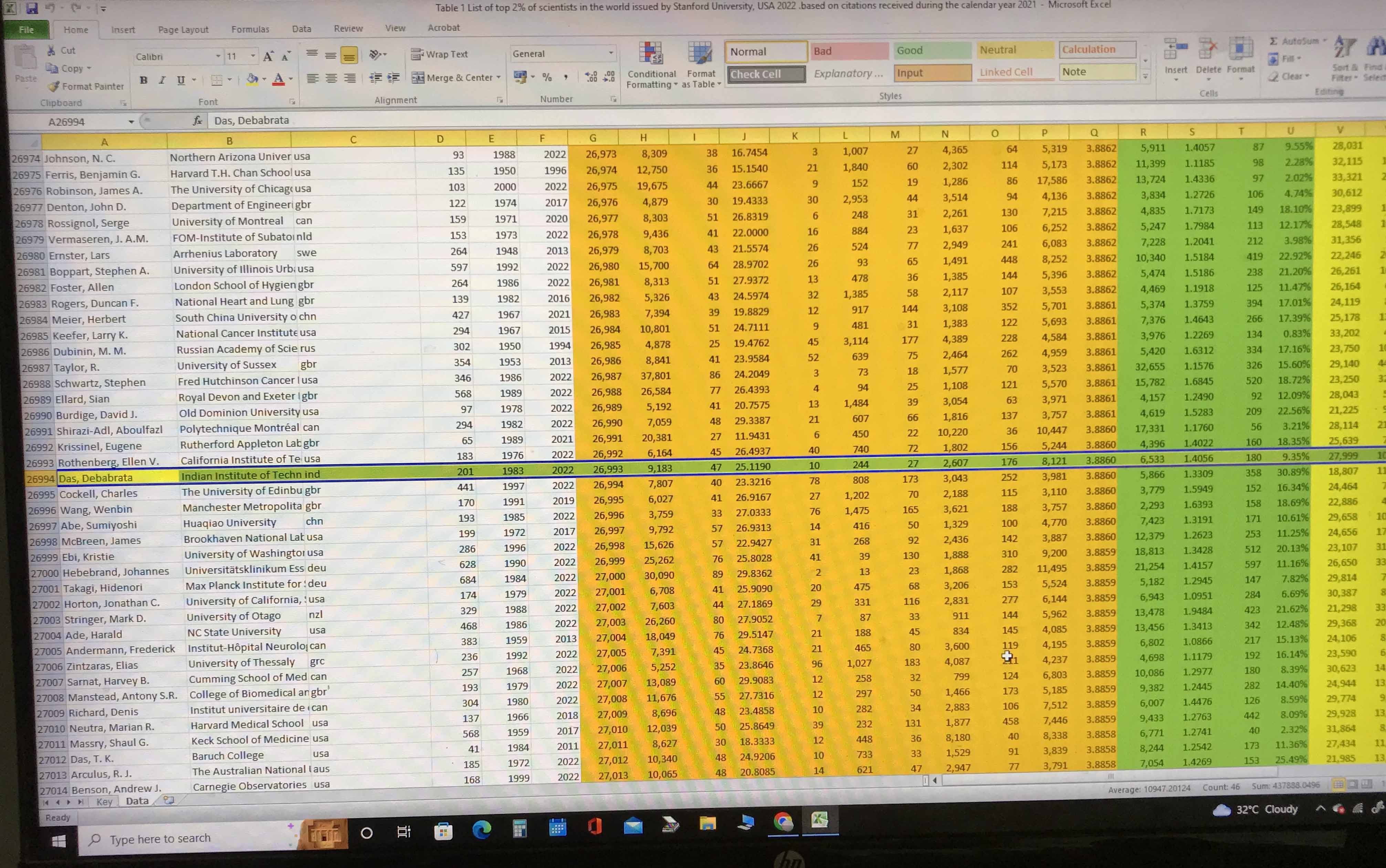Switch to the Key sheet tab
The width and height of the screenshot is (1386, 868).
click(104, 802)
